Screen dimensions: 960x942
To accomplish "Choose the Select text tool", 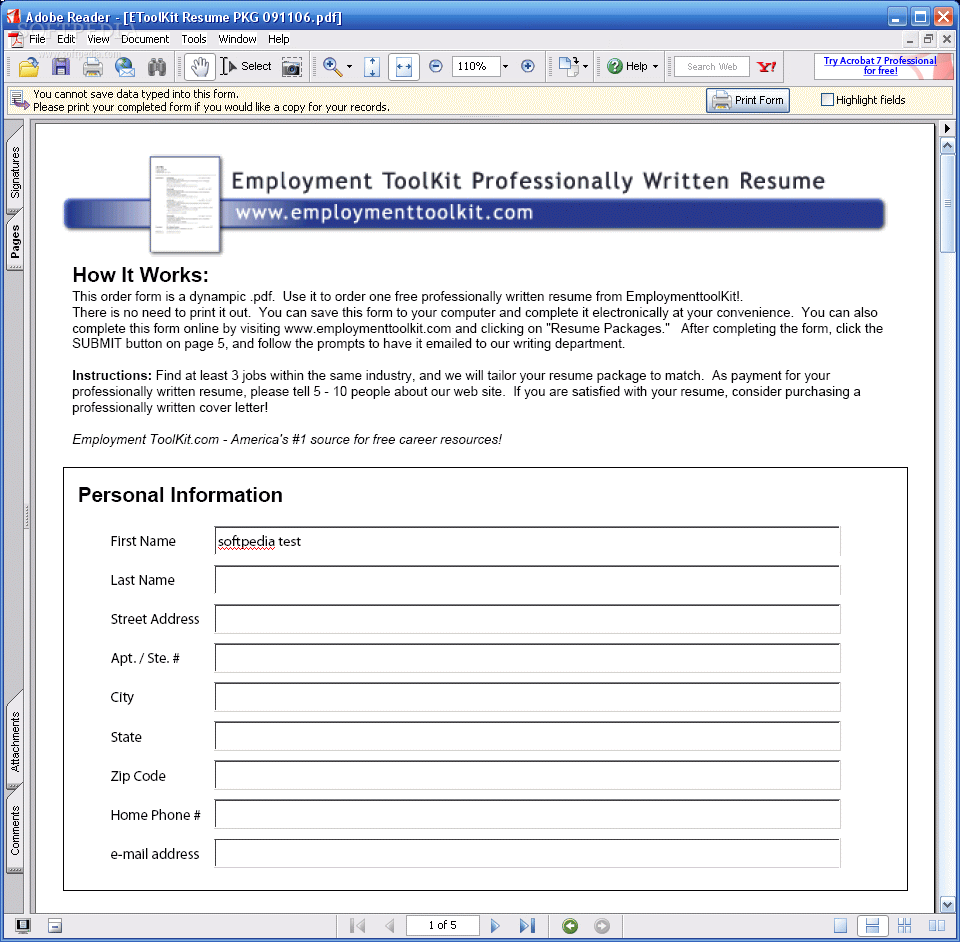I will tap(246, 67).
